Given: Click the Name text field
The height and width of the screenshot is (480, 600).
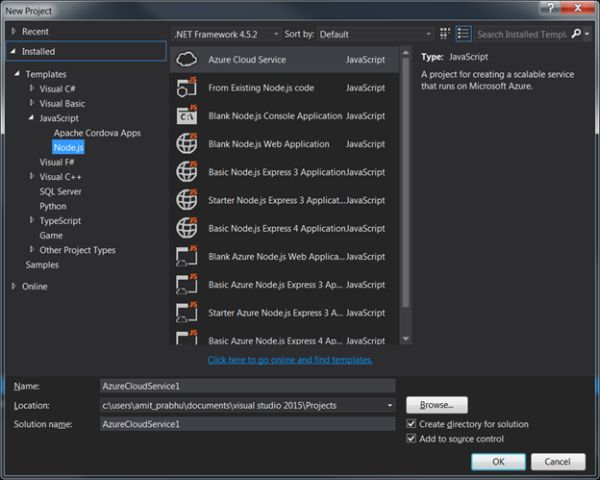Looking at the screenshot, I should pyautogui.click(x=247, y=386).
